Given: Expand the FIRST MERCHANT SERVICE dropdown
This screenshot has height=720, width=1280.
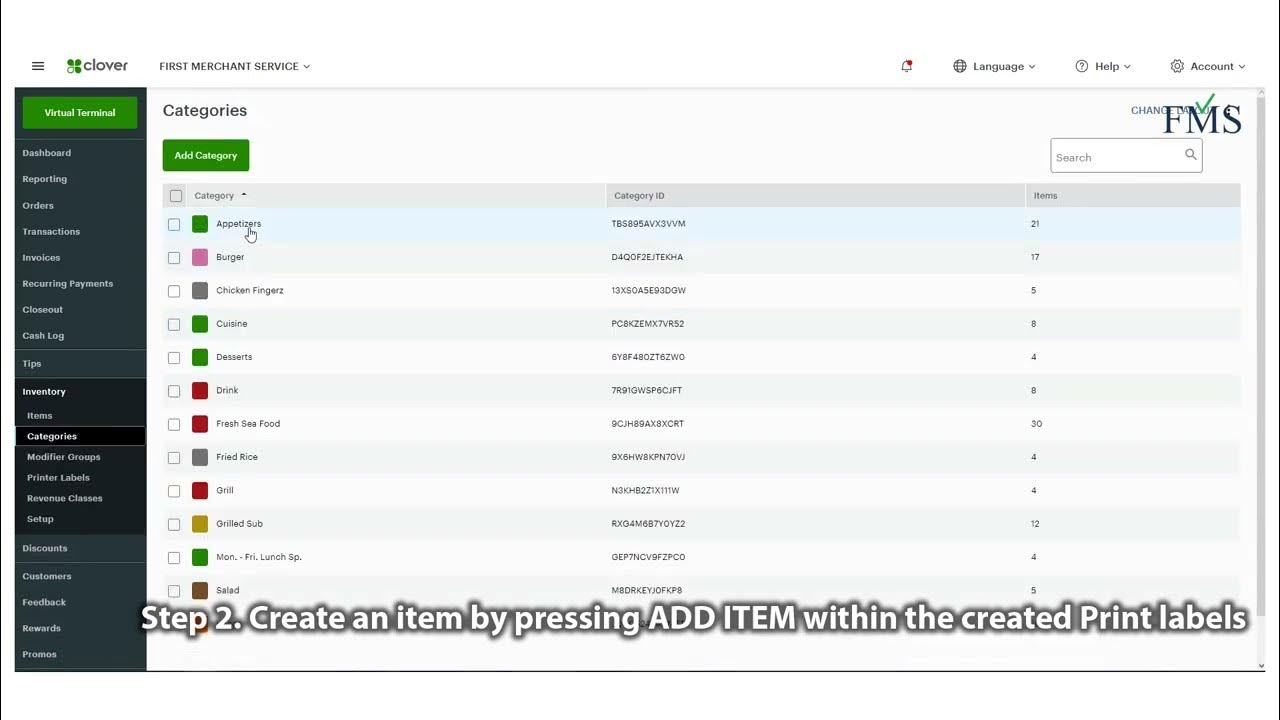Looking at the screenshot, I should point(235,66).
